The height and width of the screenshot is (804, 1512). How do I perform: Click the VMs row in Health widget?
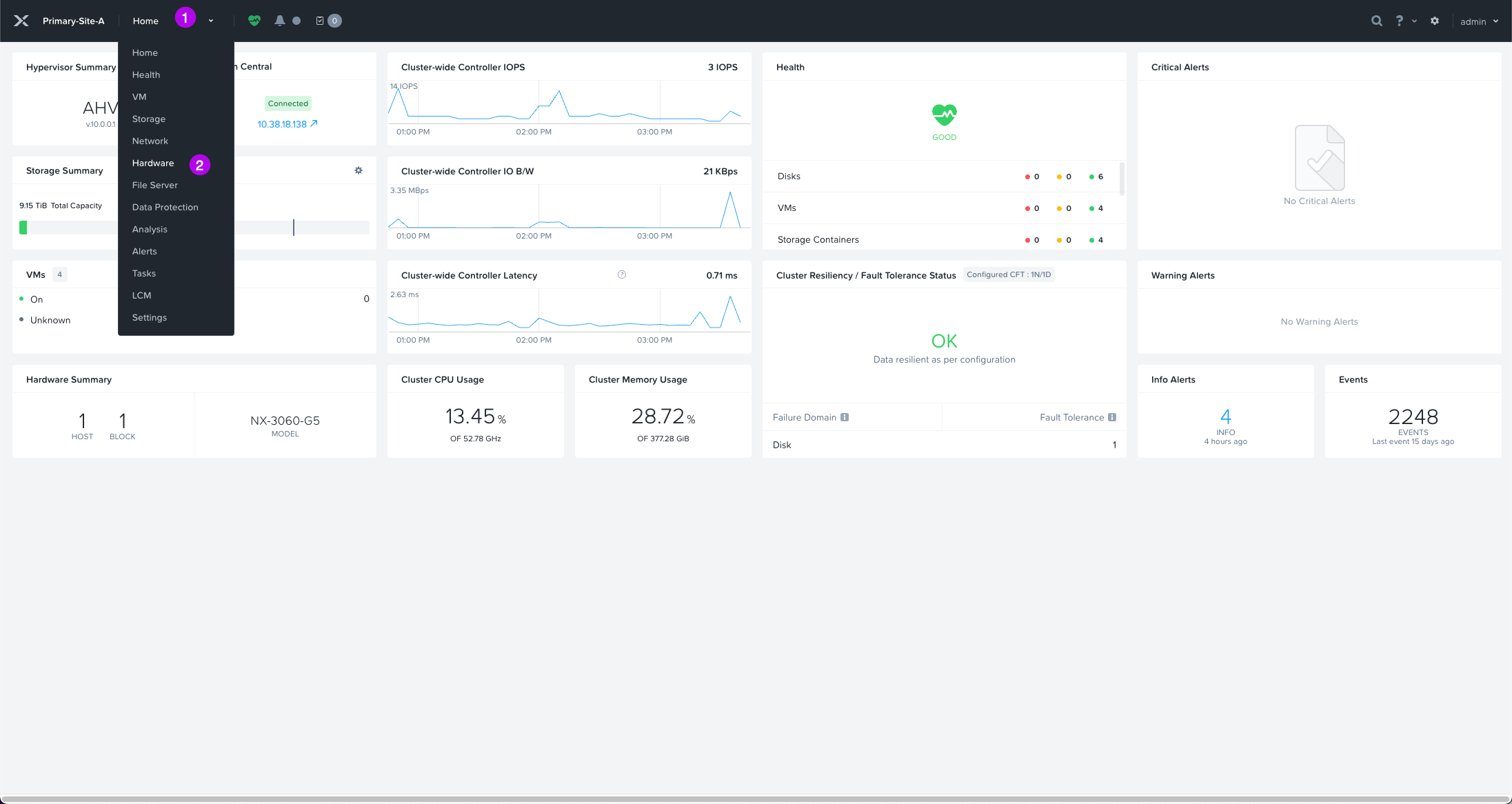940,208
